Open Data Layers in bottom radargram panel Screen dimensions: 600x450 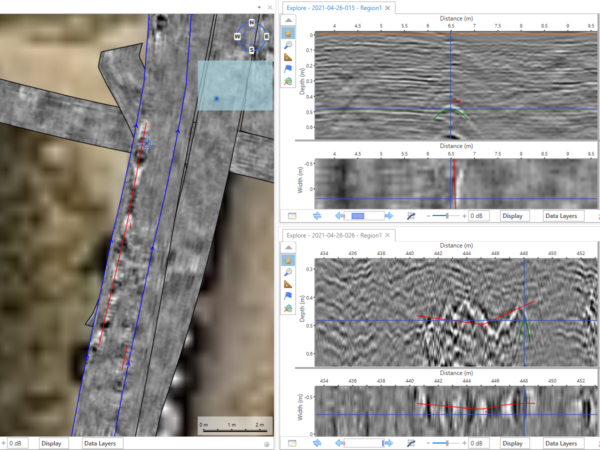[x=561, y=443]
